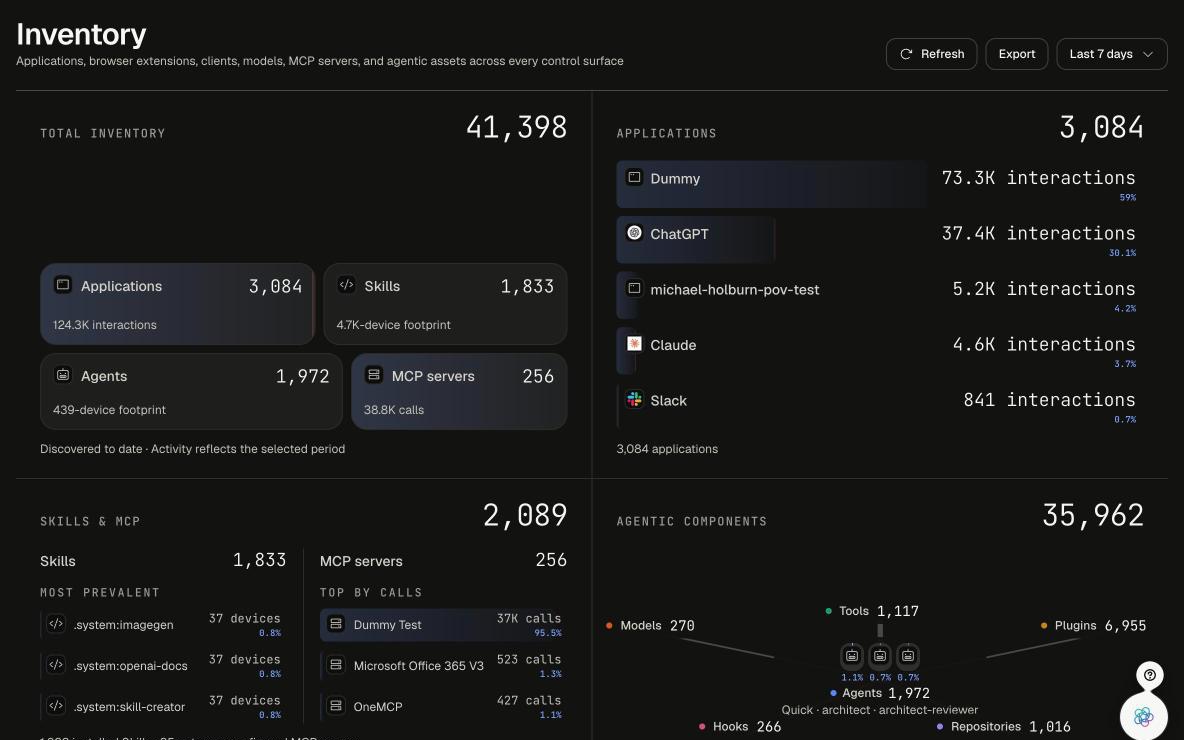Viewport: 1184px width, 740px height.
Task: Click the Skills card code icon
Action: [346, 285]
